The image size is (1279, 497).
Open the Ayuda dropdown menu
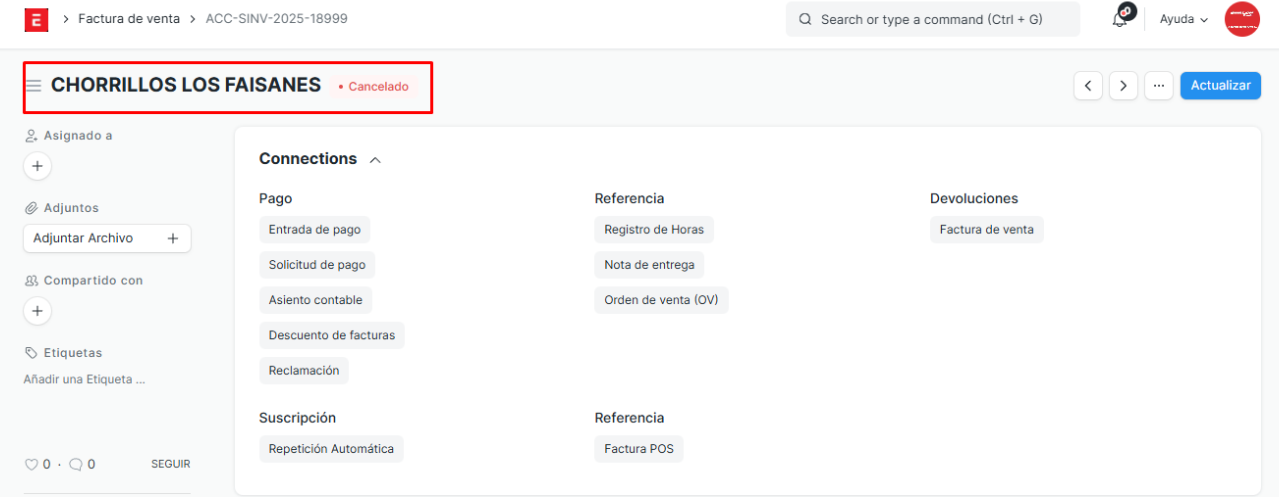pos(1183,19)
